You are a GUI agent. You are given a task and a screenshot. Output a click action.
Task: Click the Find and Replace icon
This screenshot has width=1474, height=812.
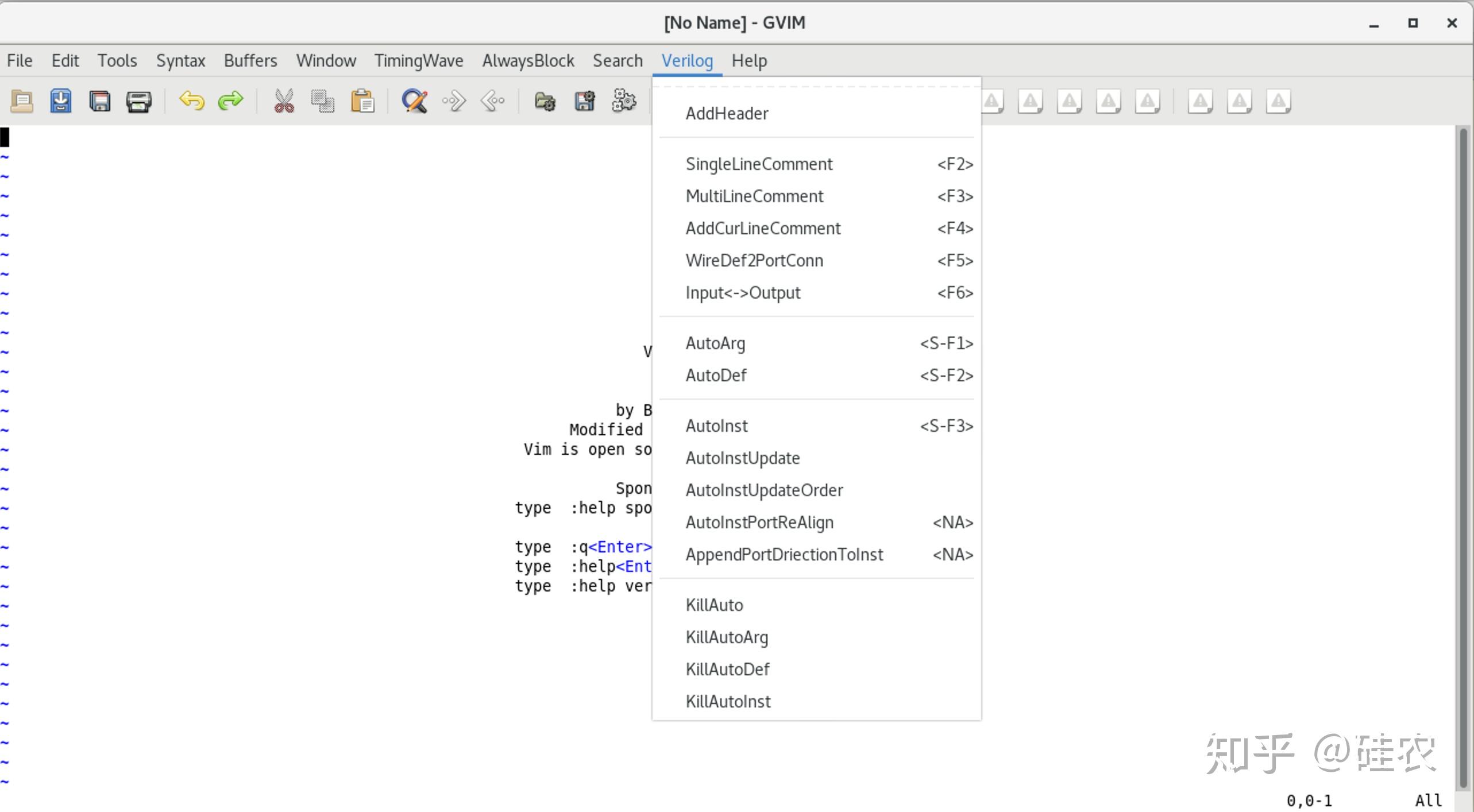click(x=414, y=102)
